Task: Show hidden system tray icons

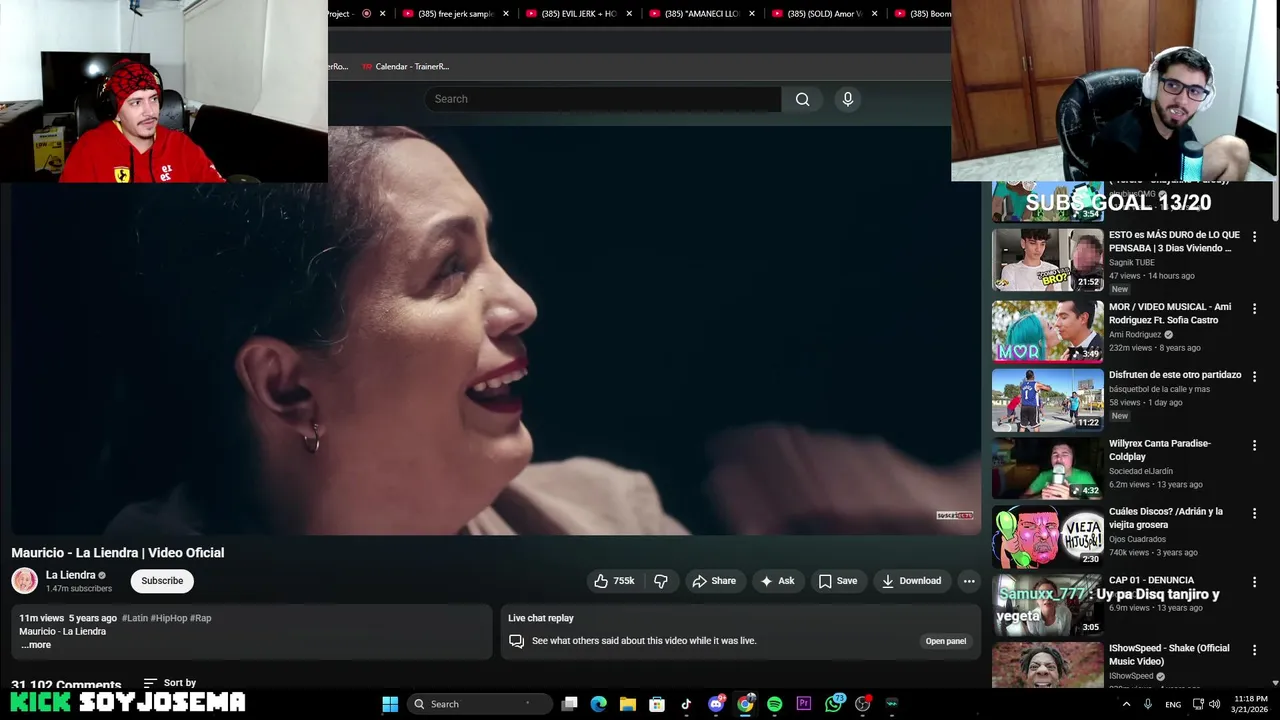Action: [1127, 704]
